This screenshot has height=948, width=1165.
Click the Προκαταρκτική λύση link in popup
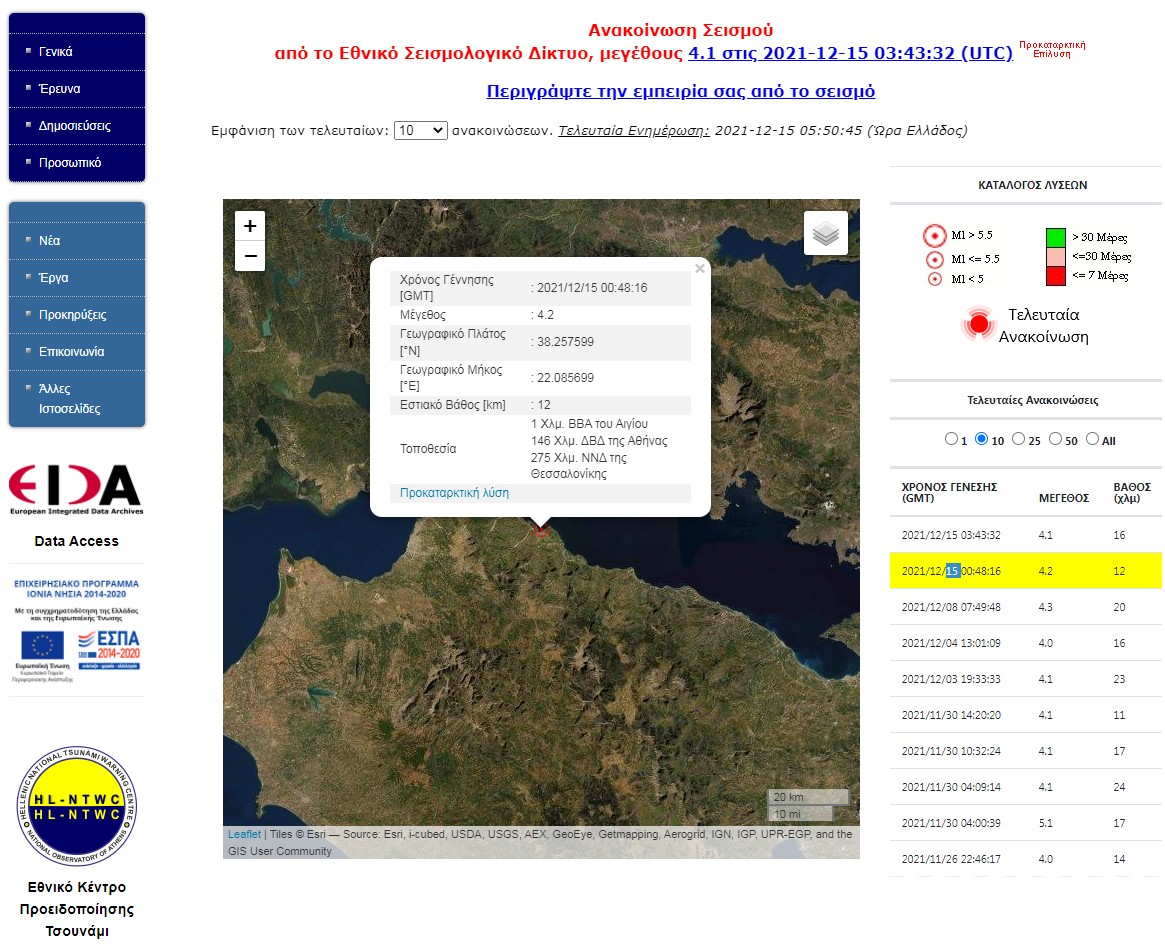click(454, 493)
